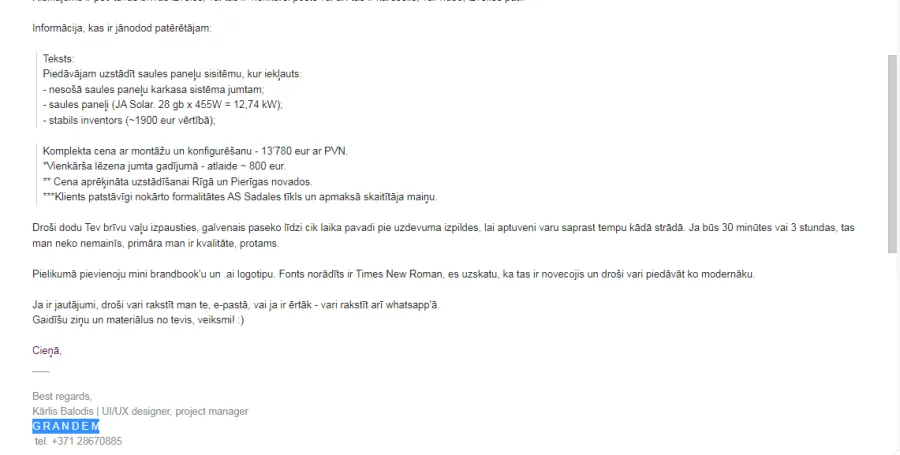Click the 'stabils inventors' bullet line
The height and width of the screenshot is (455, 900).
(129, 120)
